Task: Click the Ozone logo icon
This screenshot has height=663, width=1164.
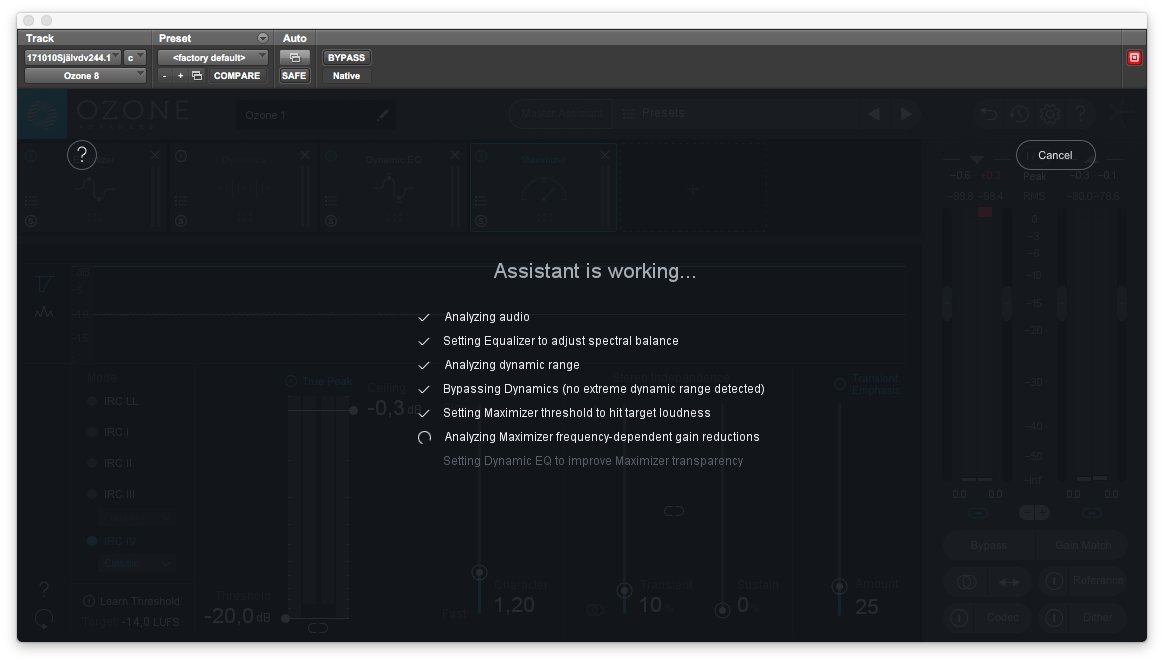Action: (x=42, y=114)
